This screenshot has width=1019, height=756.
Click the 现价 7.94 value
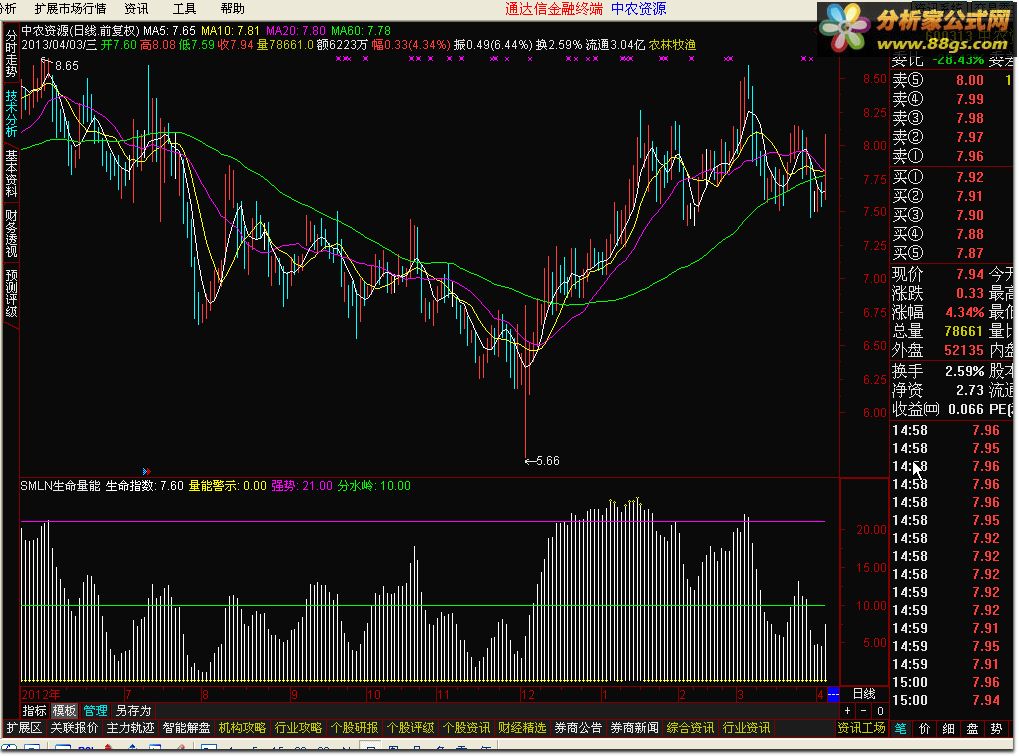point(970,274)
